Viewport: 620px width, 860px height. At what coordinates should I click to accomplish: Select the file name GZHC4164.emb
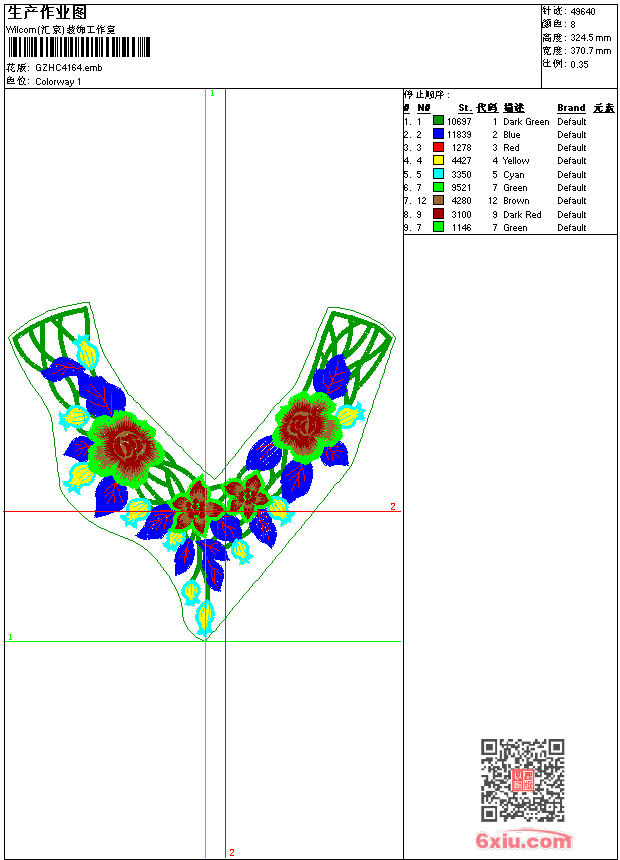tap(69, 67)
